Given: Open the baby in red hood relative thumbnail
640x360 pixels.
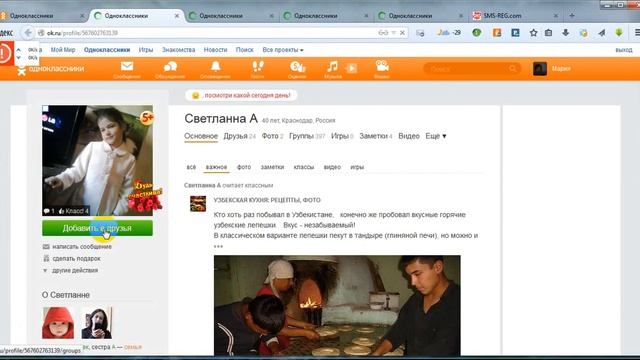Looking at the screenshot, I should tap(58, 323).
